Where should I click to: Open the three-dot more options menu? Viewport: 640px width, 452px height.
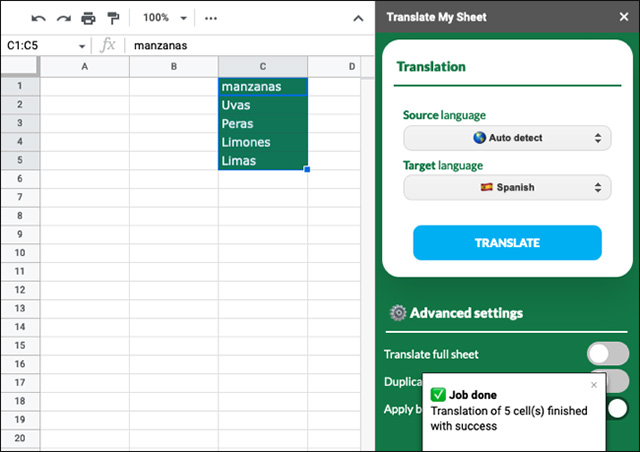[x=211, y=18]
